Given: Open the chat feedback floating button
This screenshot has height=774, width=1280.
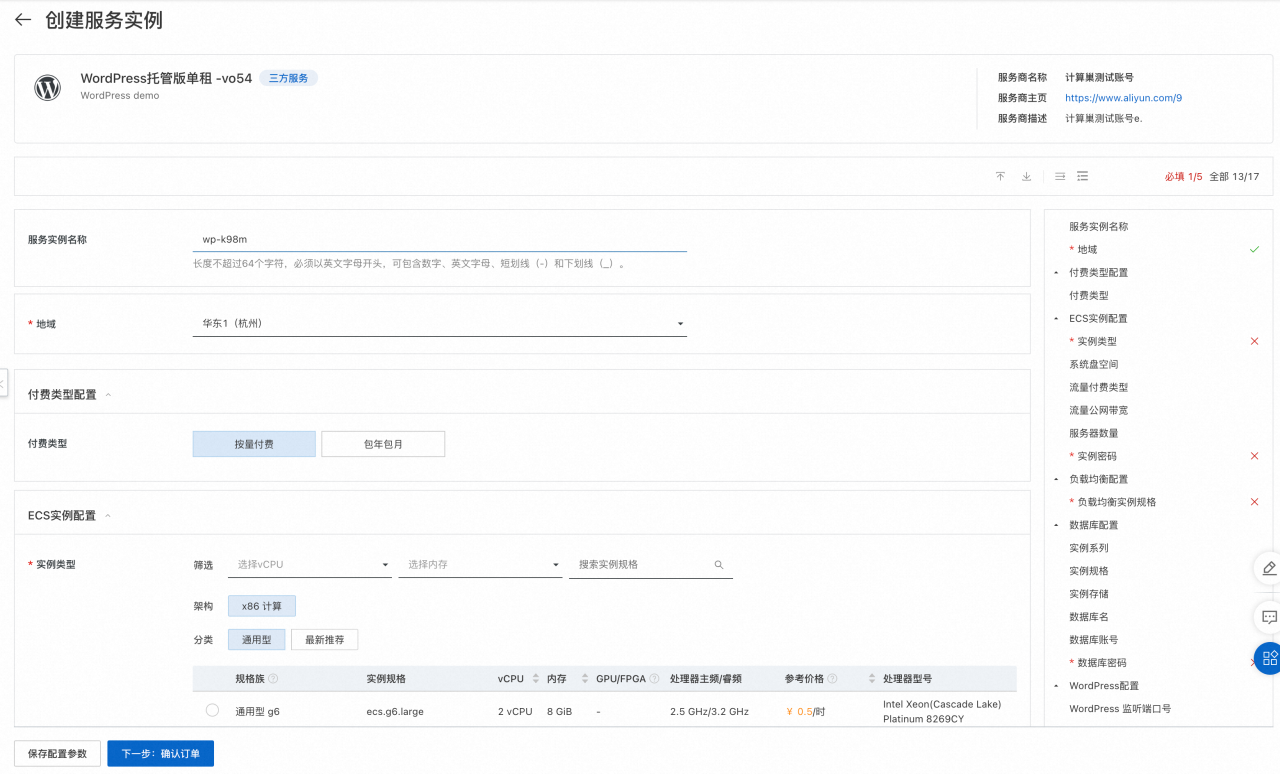Looking at the screenshot, I should [x=1268, y=616].
